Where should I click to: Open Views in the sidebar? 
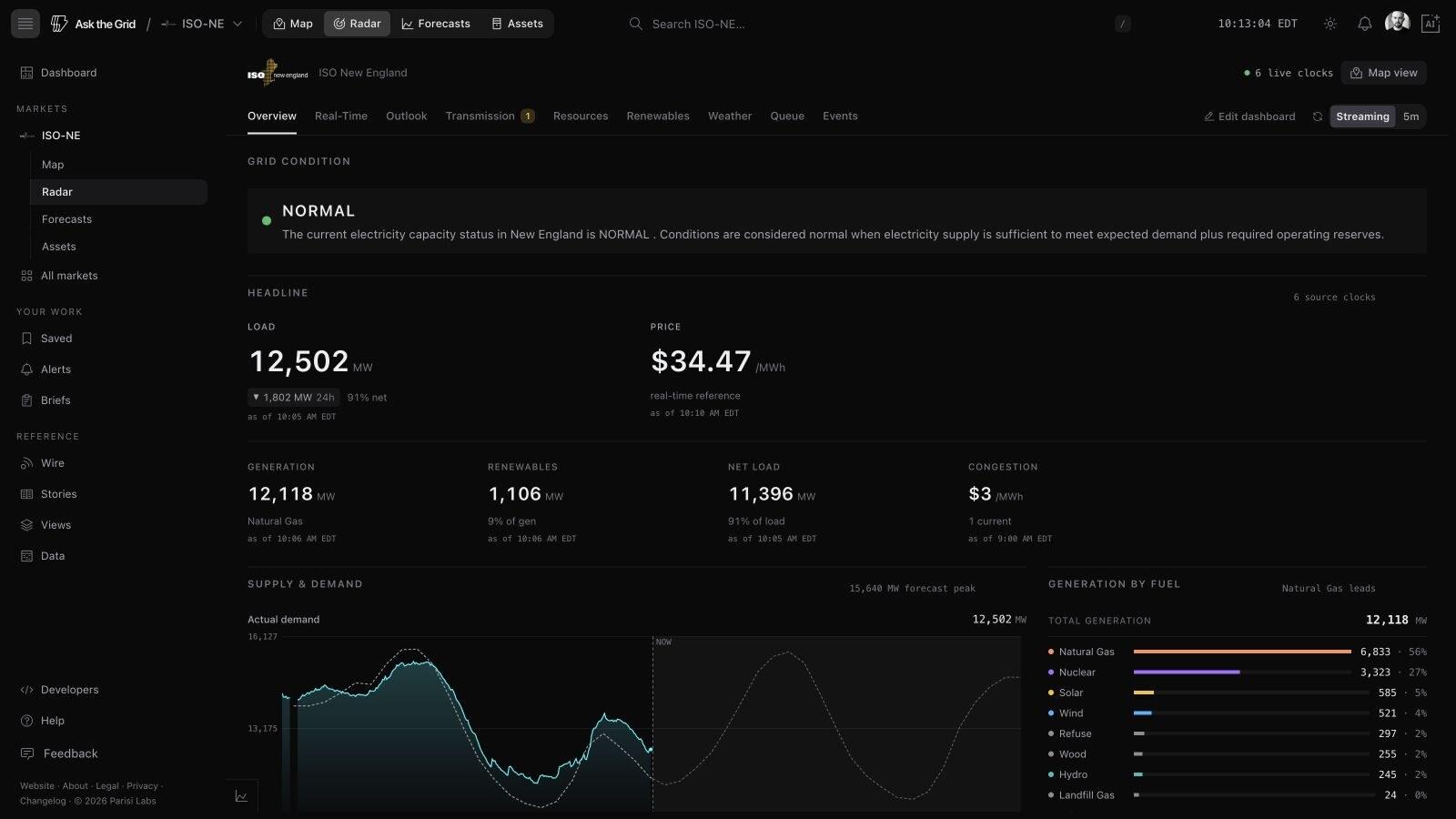point(112,525)
